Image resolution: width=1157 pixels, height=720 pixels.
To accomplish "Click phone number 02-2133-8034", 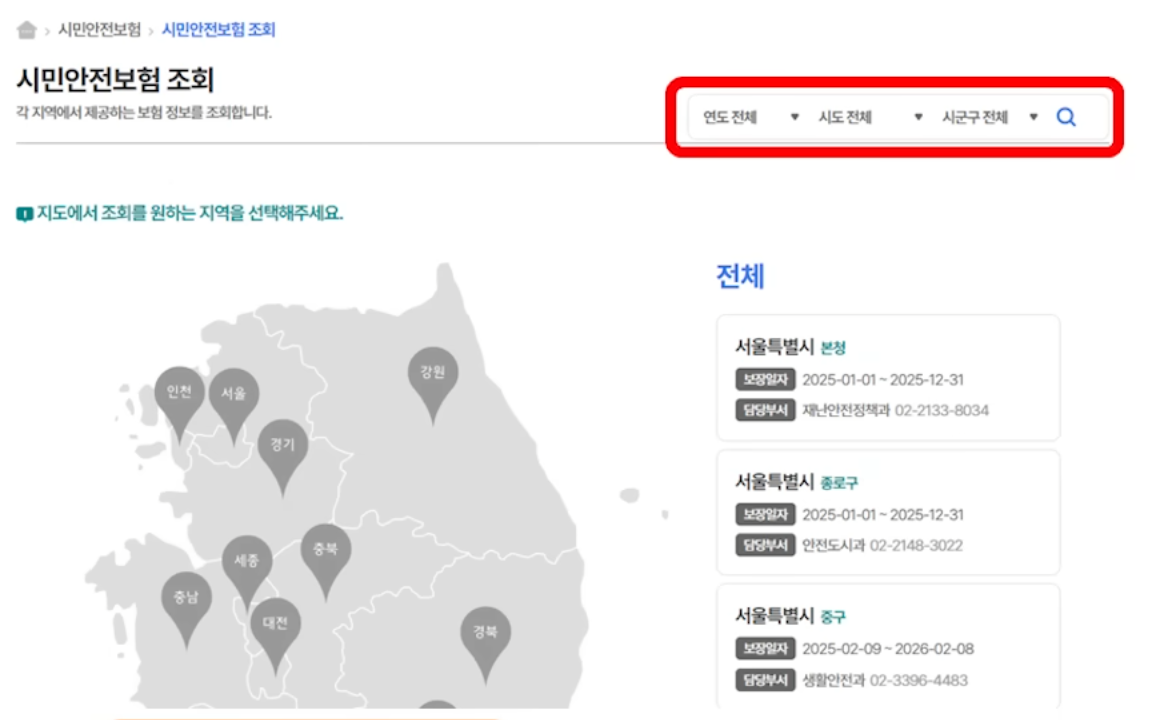I will [942, 410].
